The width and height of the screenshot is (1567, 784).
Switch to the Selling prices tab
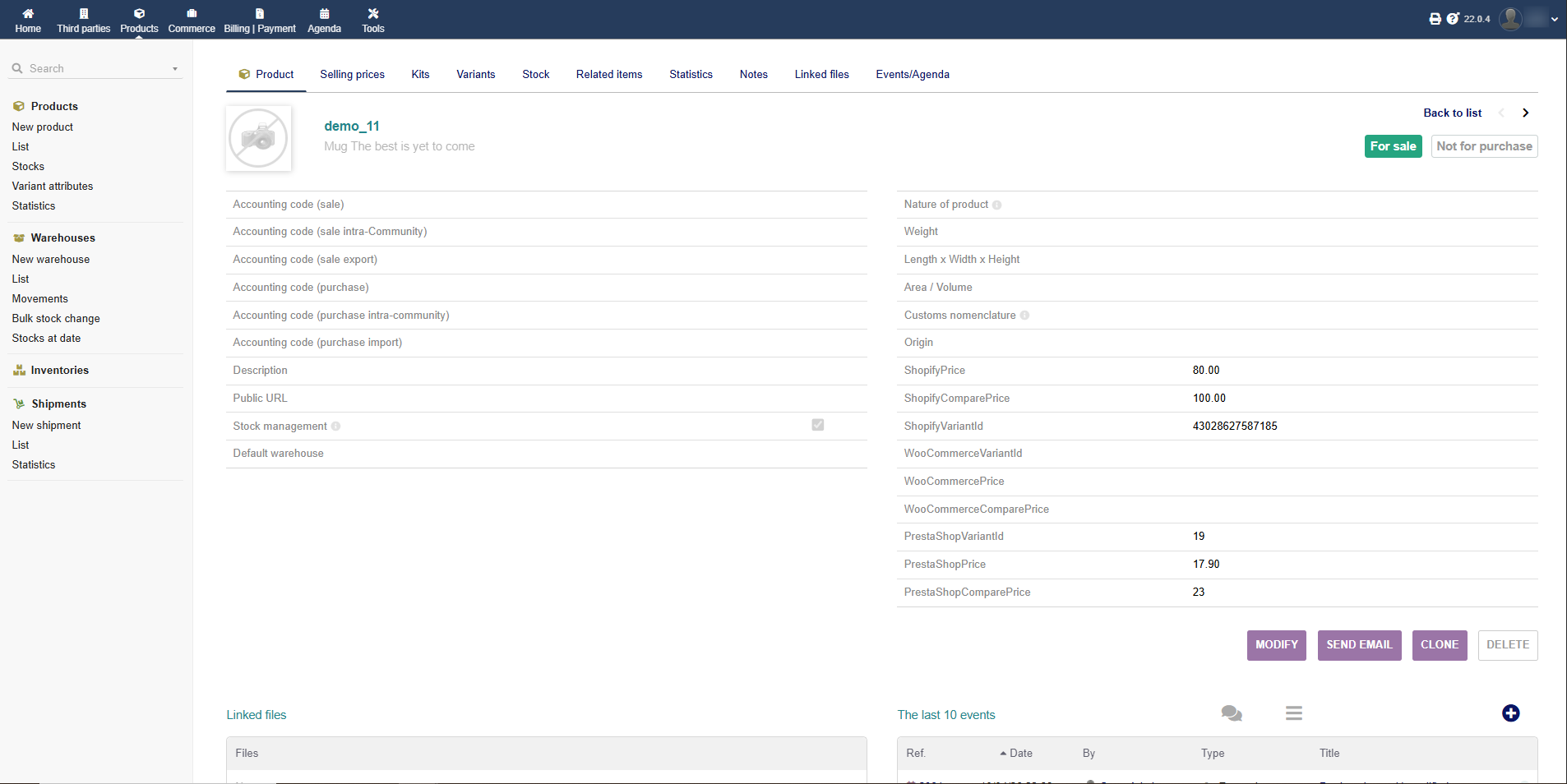click(352, 75)
